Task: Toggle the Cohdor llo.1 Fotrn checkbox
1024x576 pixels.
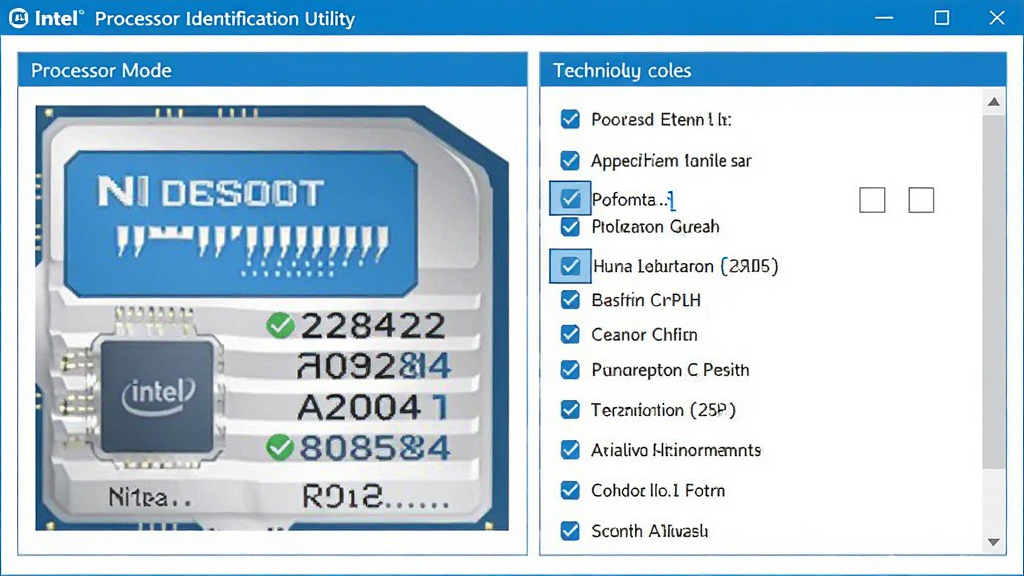Action: click(570, 490)
